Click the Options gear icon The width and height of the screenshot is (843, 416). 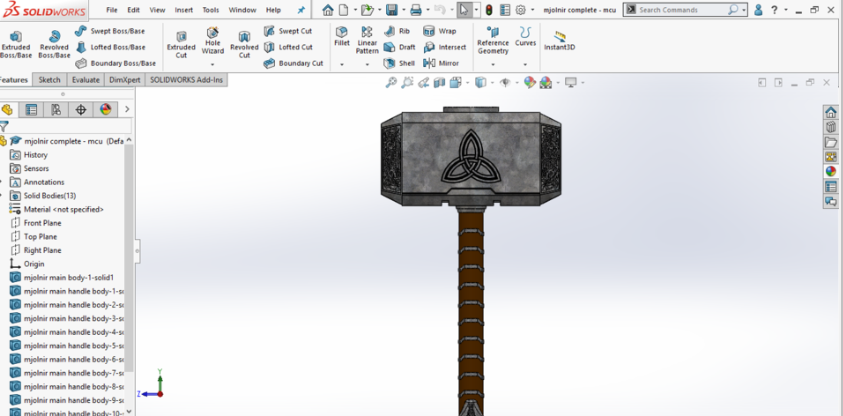[520, 10]
